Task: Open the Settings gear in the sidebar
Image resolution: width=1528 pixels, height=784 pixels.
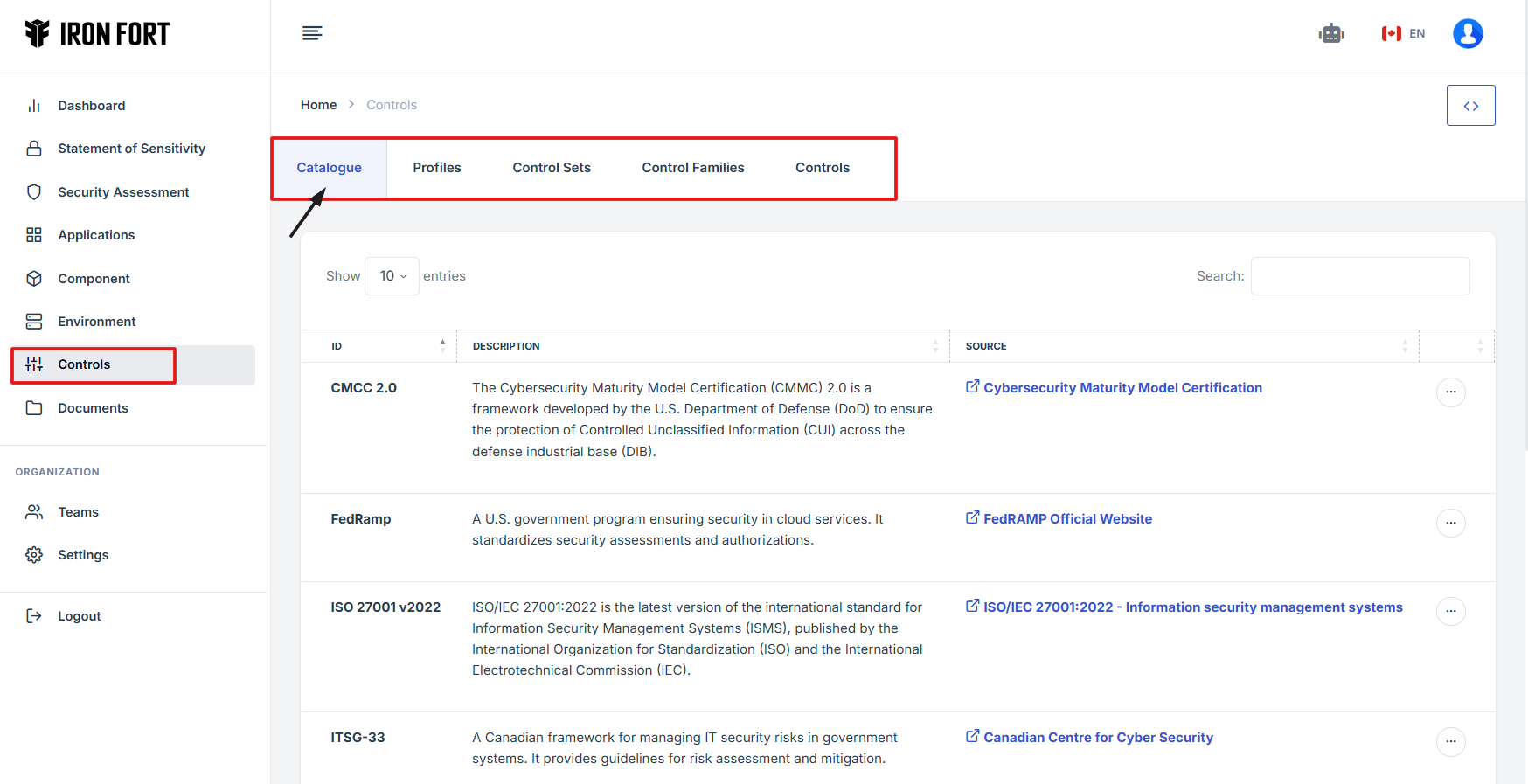Action: pyautogui.click(x=83, y=555)
